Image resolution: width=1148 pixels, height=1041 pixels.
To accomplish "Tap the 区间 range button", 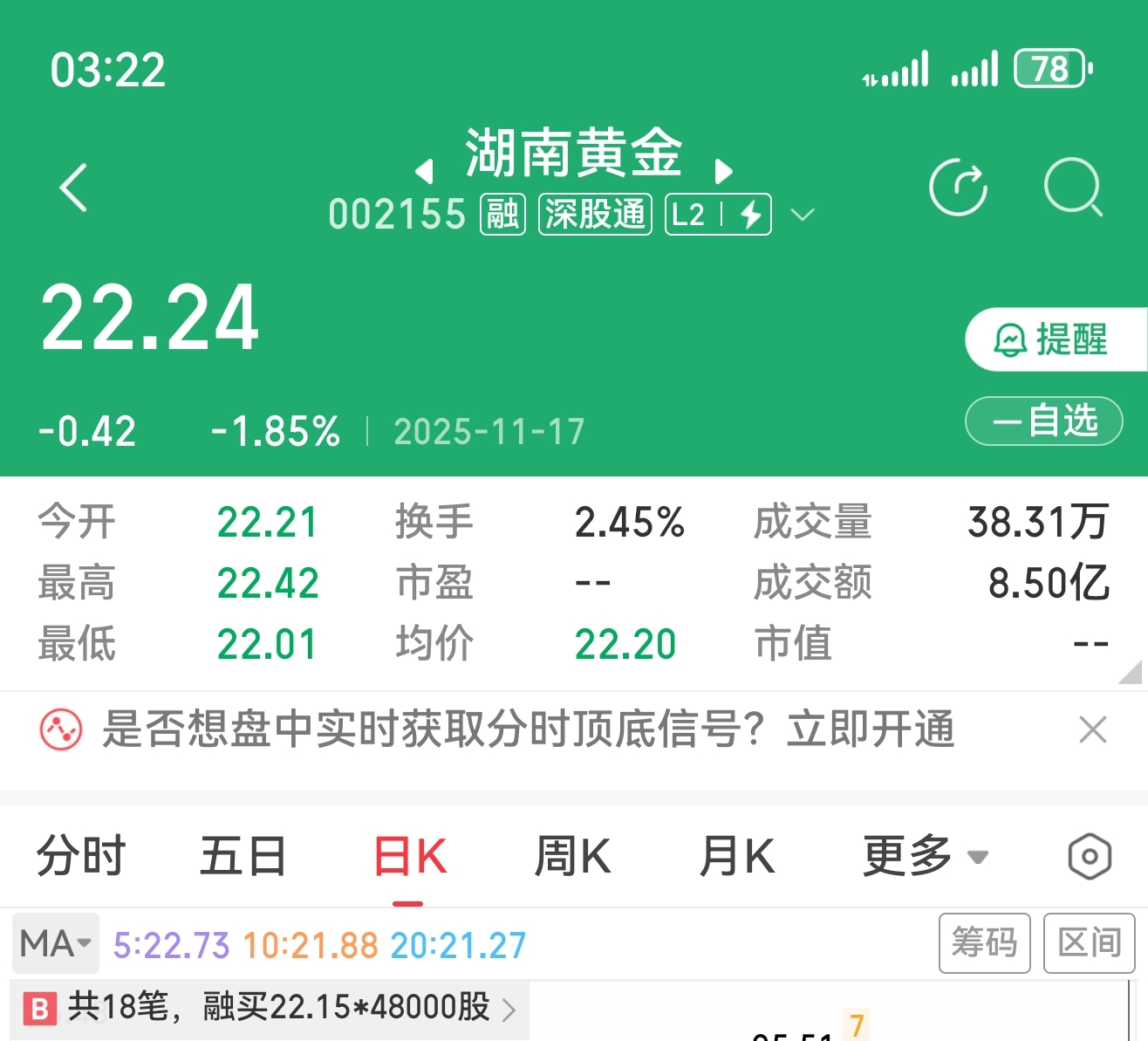I will point(1090,943).
